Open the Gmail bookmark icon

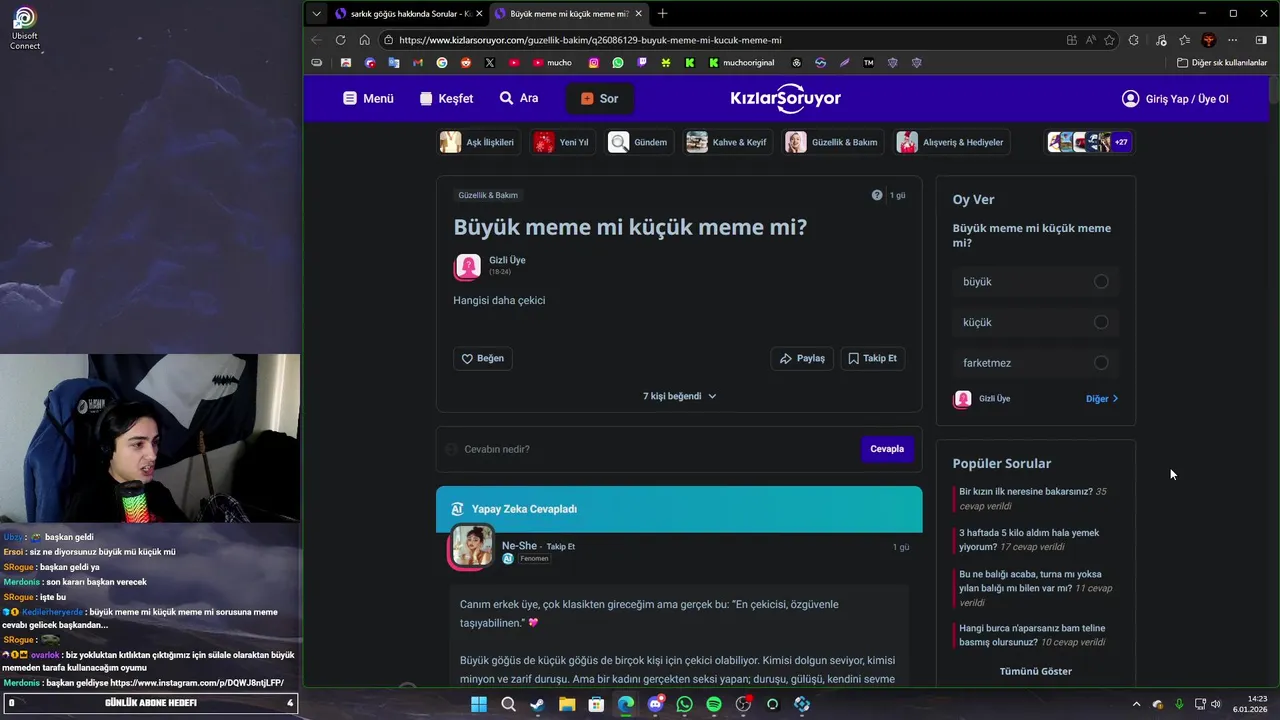click(x=418, y=62)
